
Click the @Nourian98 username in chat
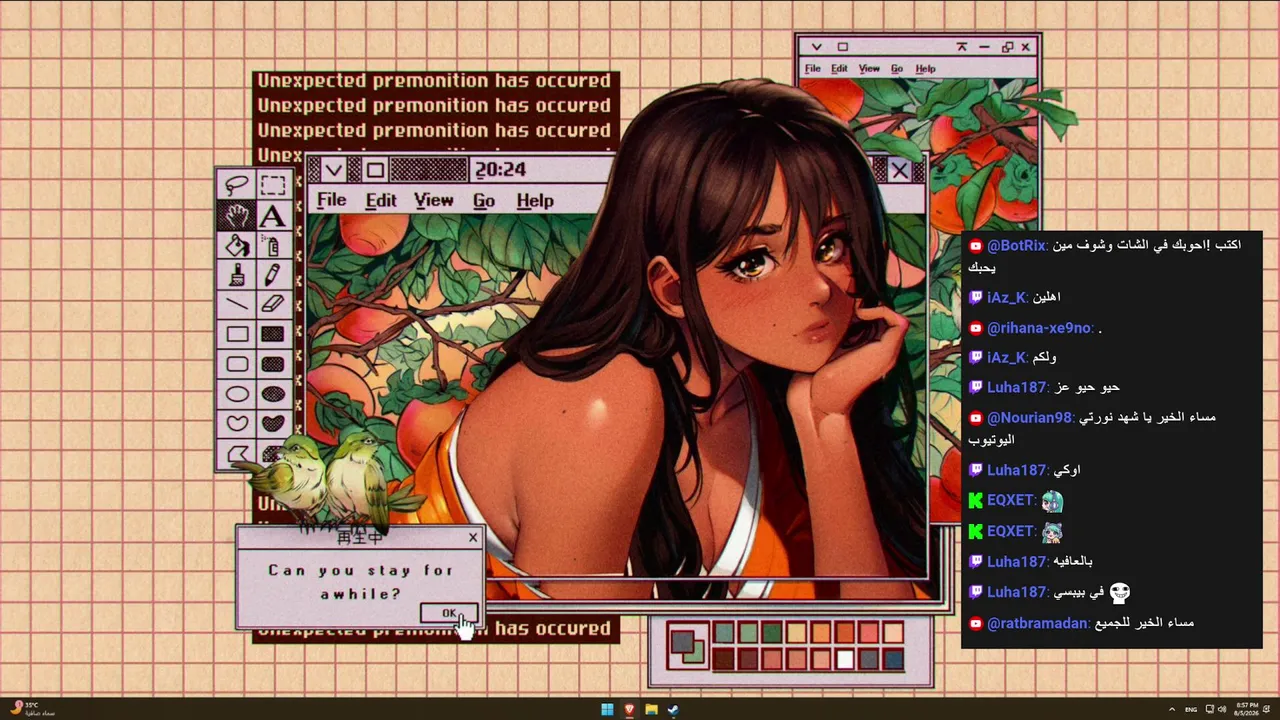(1030, 417)
